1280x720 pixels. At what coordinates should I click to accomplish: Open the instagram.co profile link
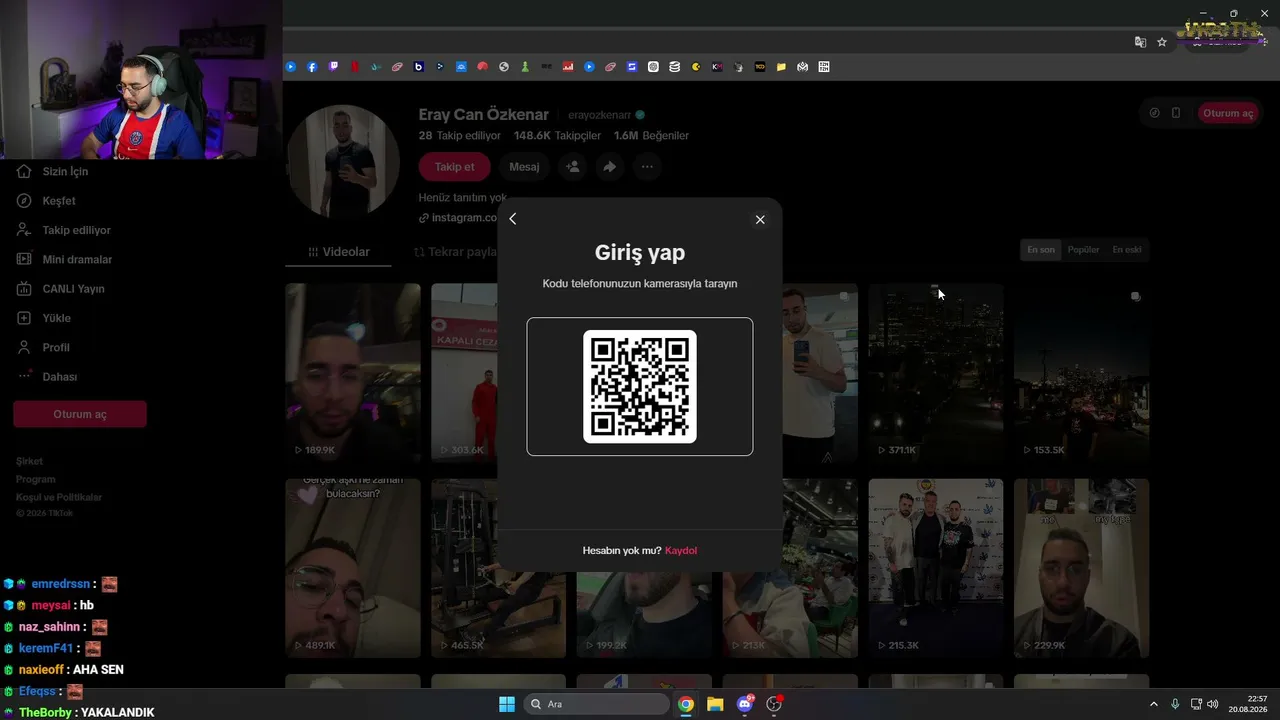tap(458, 218)
